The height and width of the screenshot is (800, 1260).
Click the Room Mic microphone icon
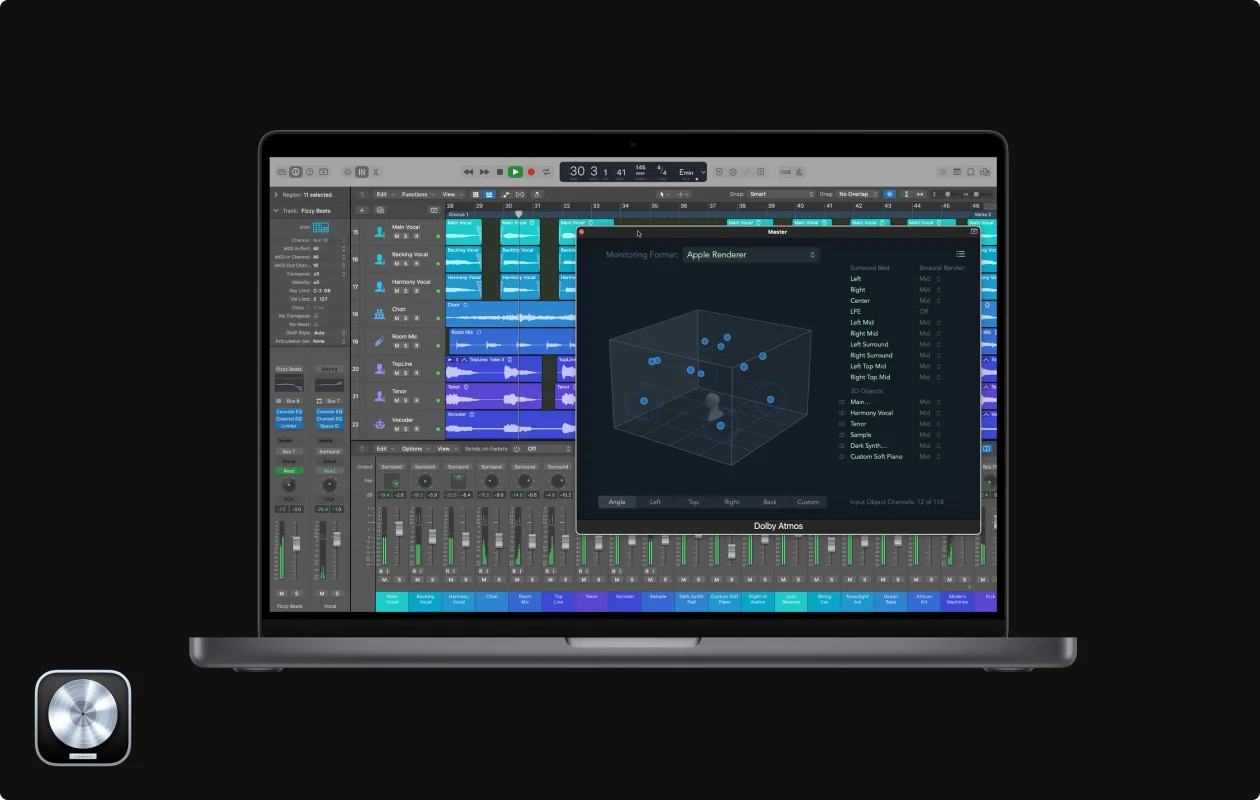[379, 341]
